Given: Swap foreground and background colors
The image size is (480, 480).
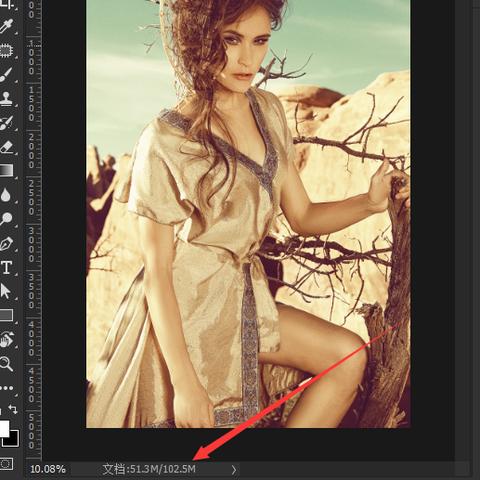Looking at the screenshot, I should coord(13,409).
